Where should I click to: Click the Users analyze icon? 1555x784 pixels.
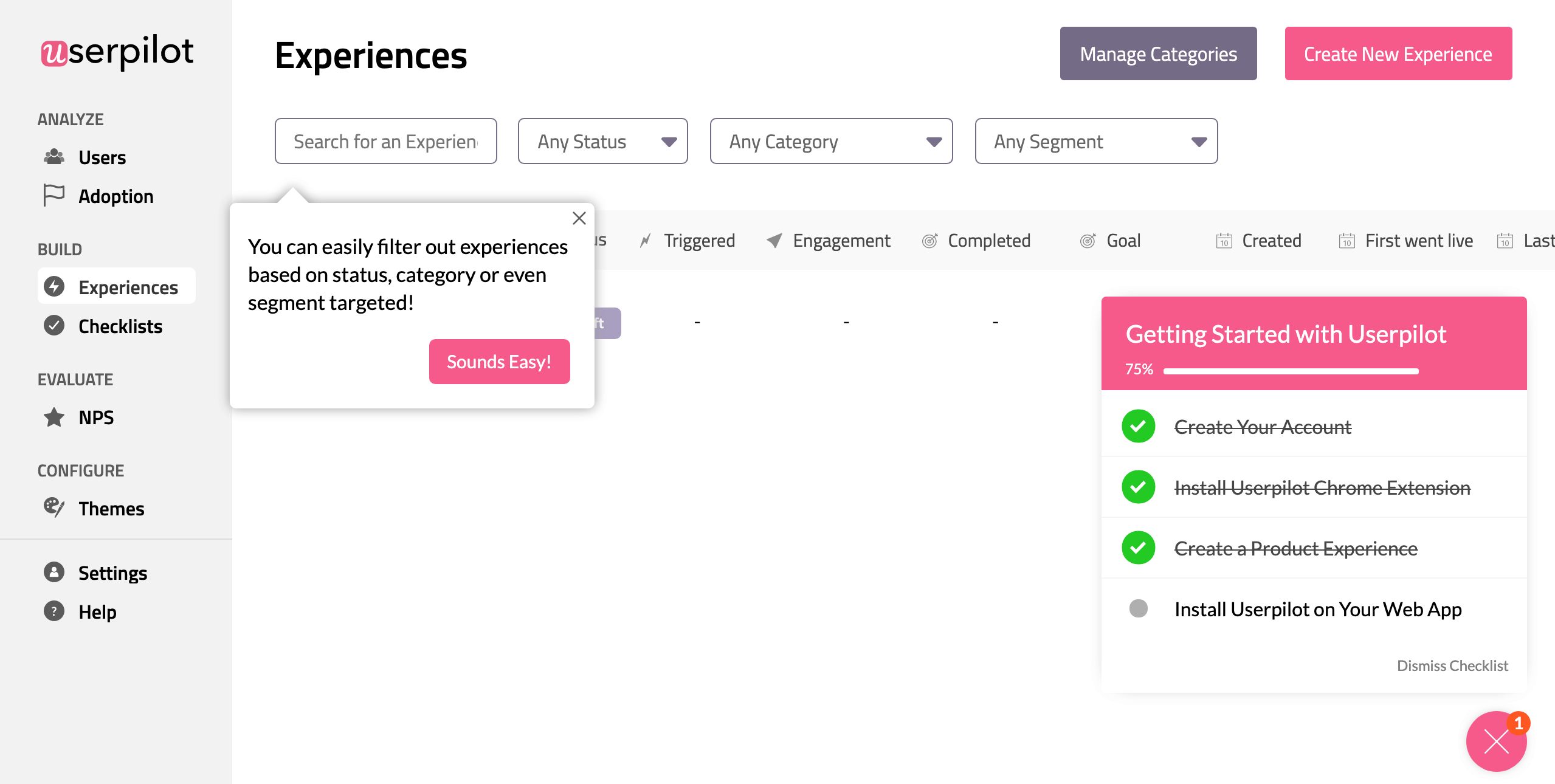(54, 157)
